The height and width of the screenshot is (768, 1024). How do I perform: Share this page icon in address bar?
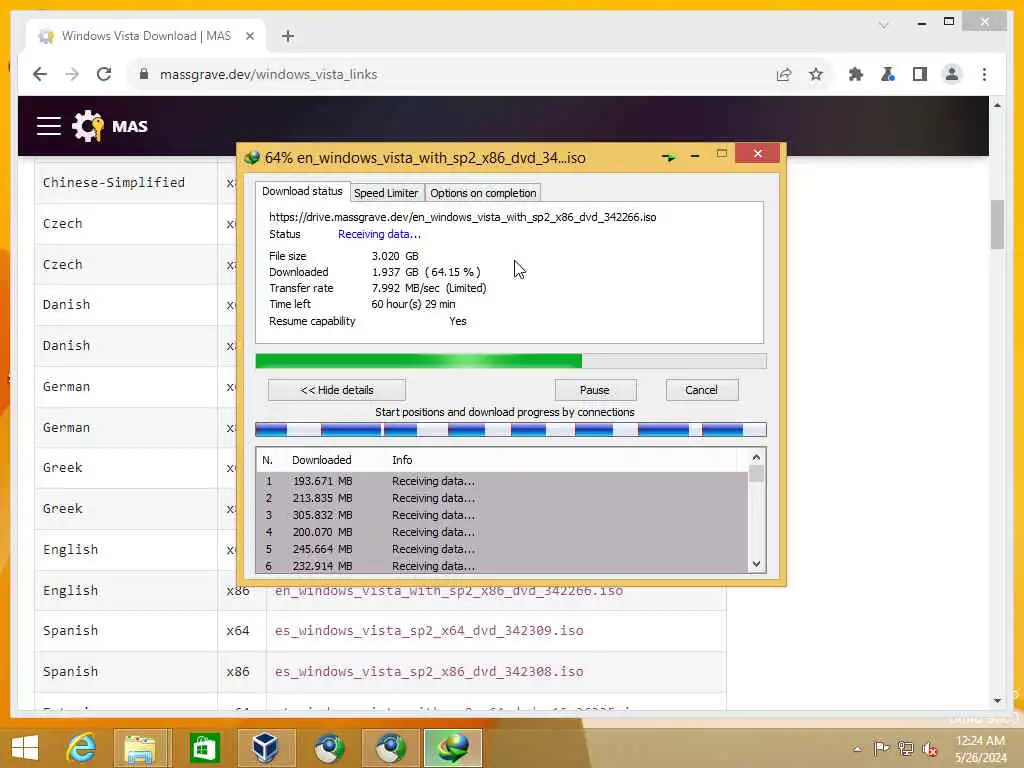(x=784, y=74)
